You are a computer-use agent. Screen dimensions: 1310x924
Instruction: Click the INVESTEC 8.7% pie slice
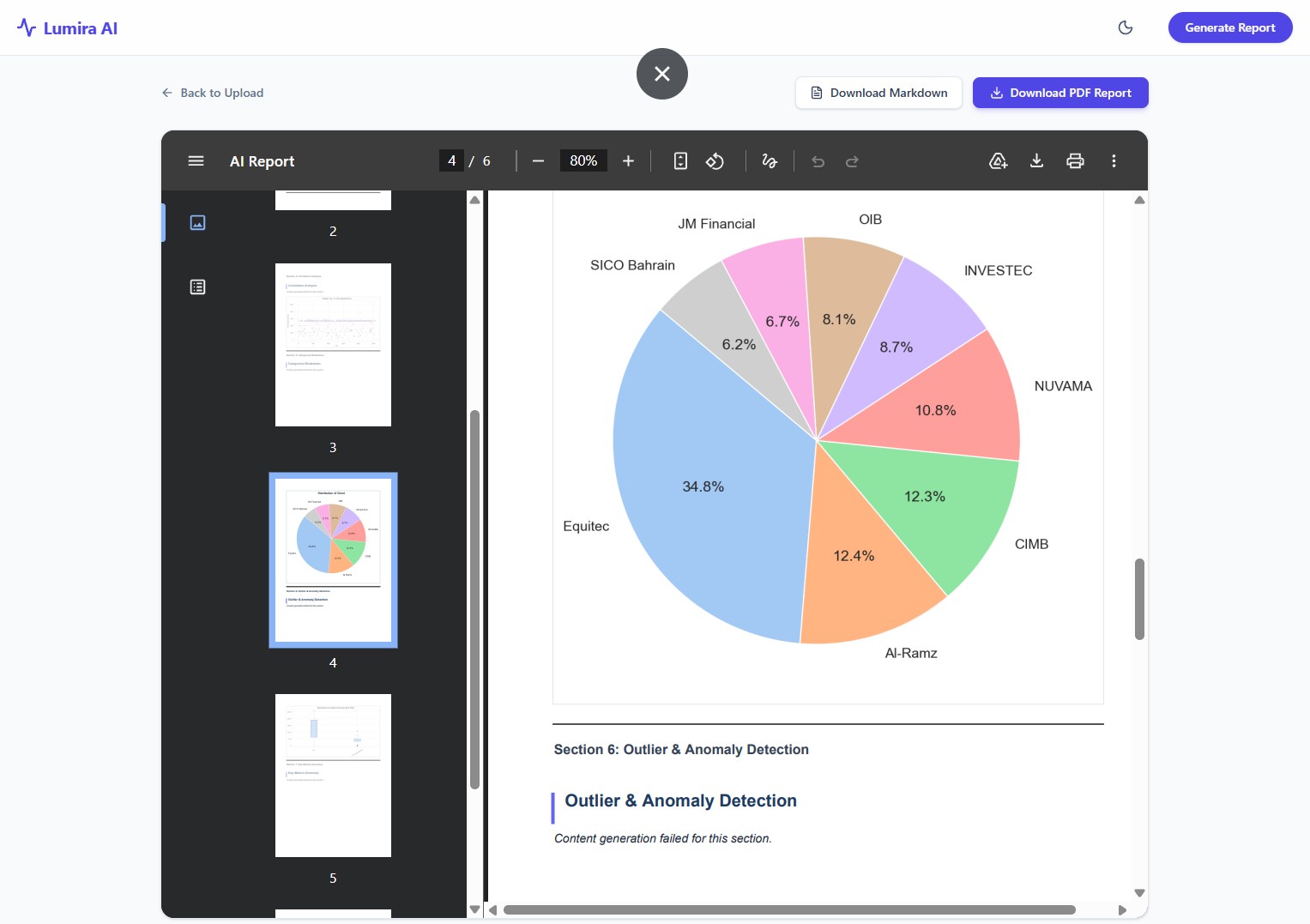(x=896, y=347)
